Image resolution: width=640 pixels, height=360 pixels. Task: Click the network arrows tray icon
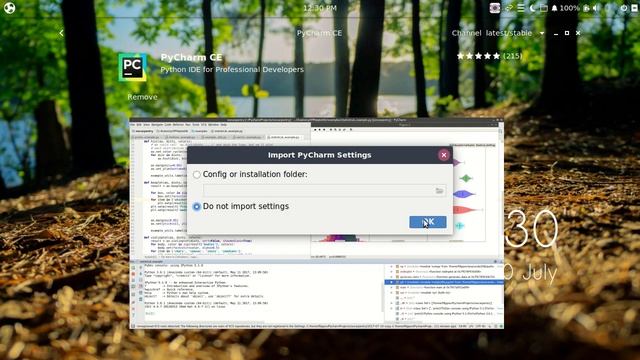(509, 8)
